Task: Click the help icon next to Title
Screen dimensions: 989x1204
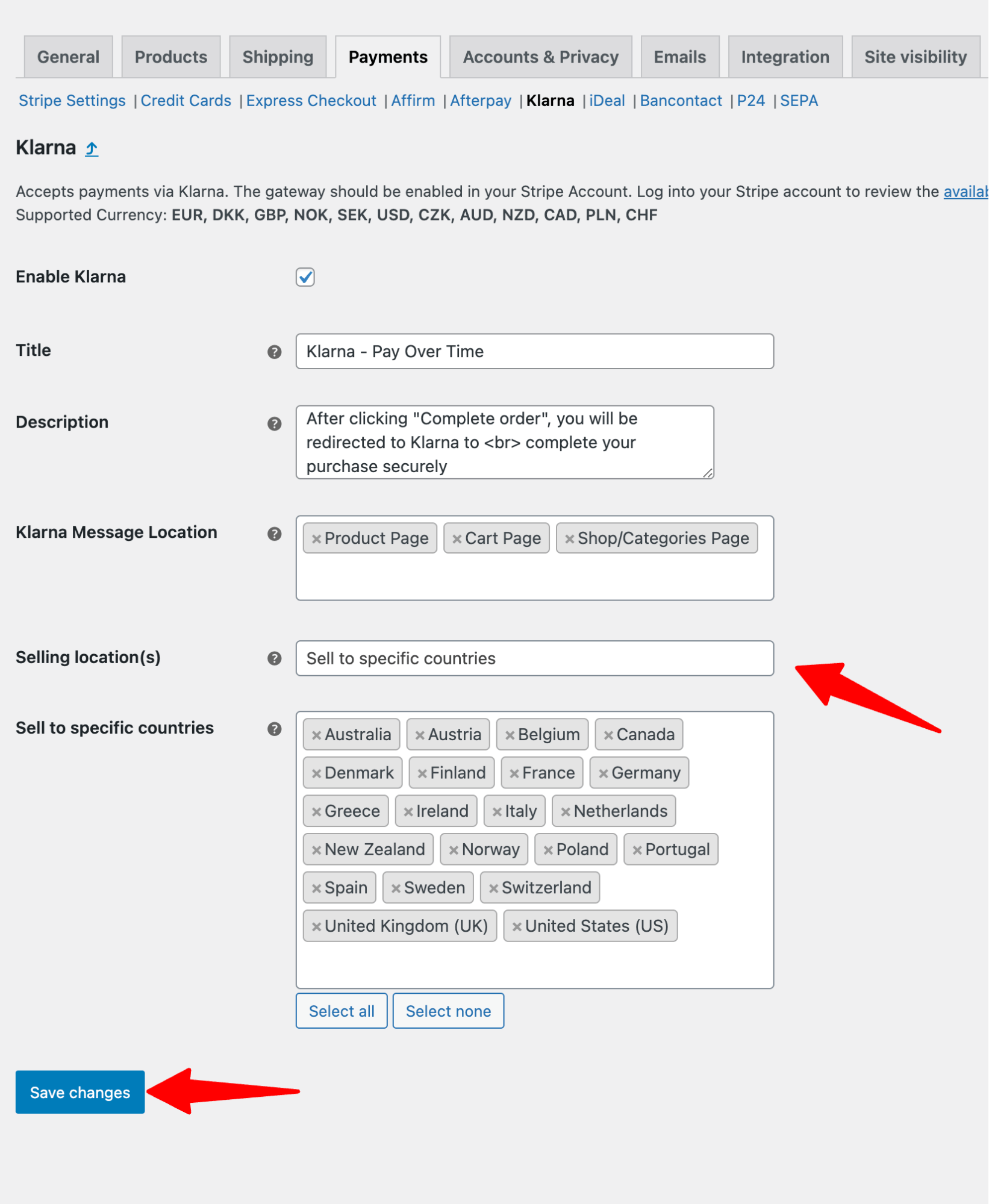Action: (x=275, y=352)
